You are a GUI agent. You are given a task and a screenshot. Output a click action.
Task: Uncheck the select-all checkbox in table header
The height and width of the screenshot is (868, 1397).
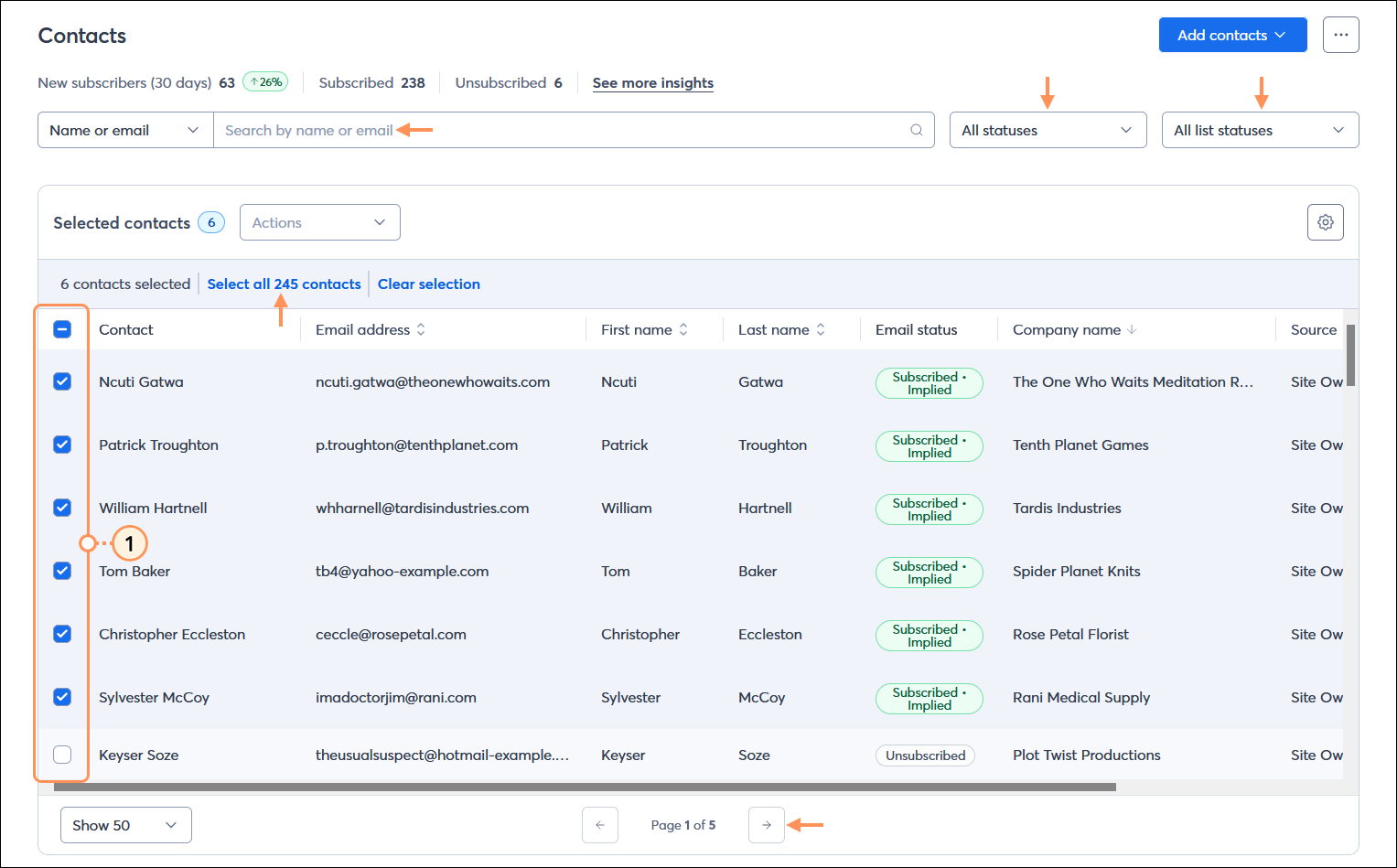61,329
